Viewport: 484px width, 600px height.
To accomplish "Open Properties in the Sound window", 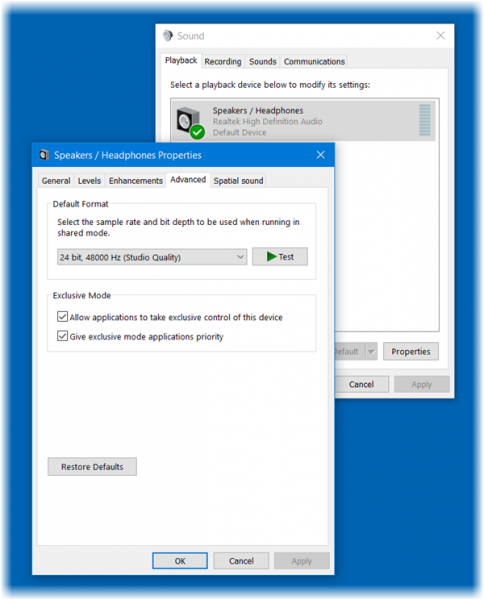I will (x=411, y=351).
